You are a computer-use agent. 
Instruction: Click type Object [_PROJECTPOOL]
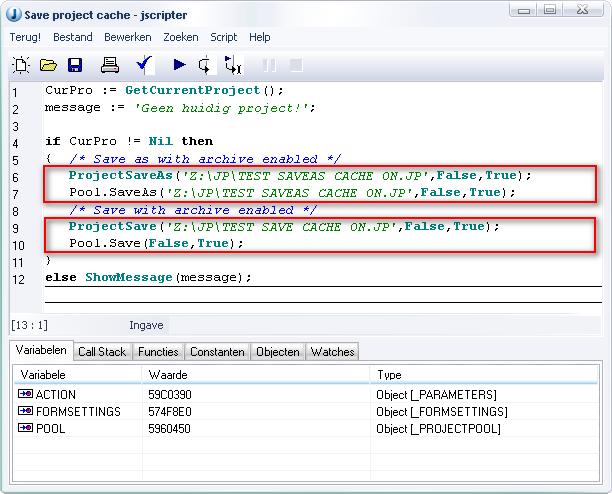(x=438, y=429)
